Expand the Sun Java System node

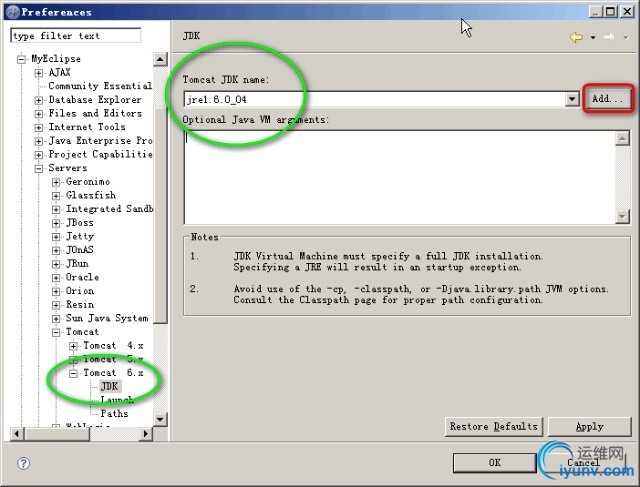(56, 319)
